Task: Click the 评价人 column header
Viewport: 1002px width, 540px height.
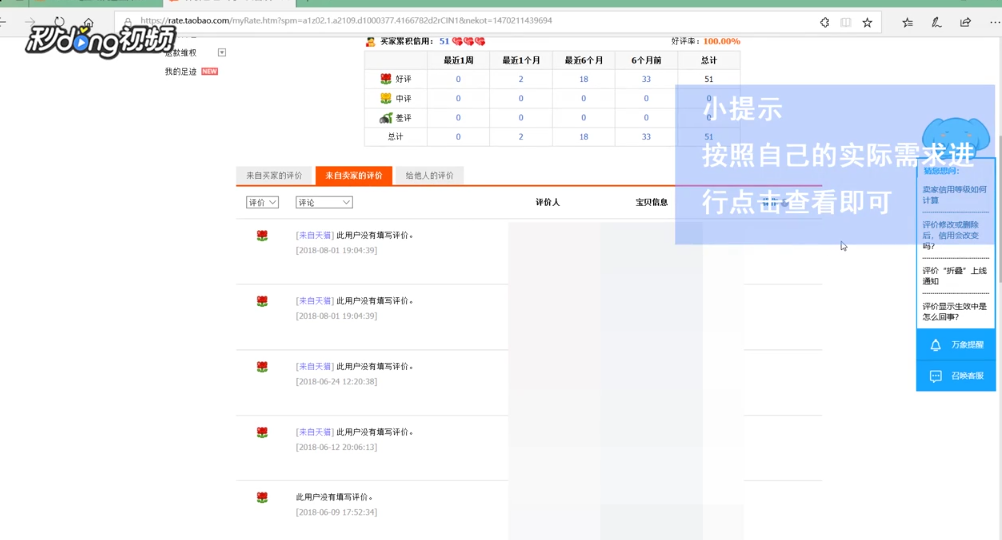Action: pyautogui.click(x=548, y=202)
